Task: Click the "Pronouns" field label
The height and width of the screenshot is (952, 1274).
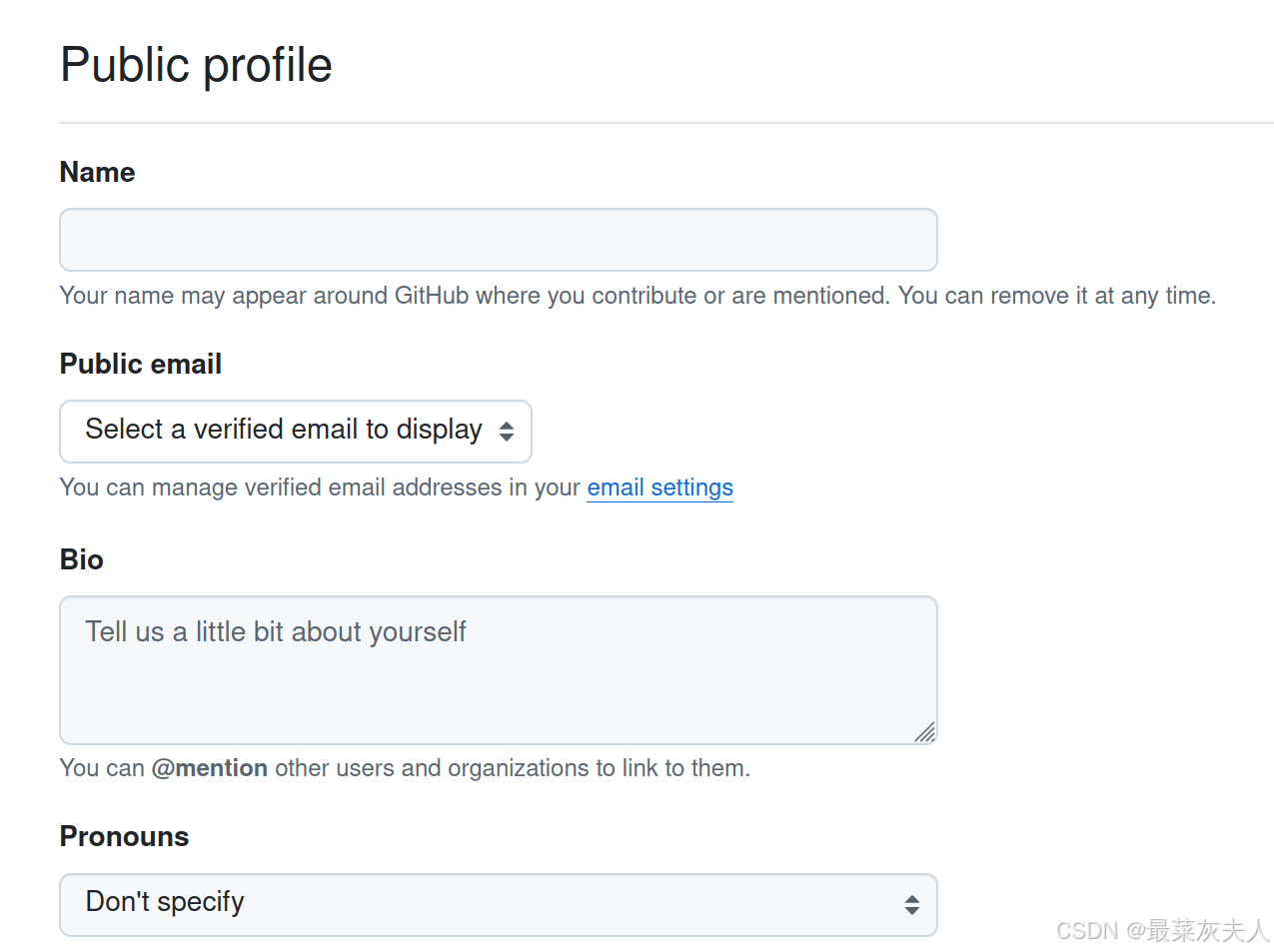Action: click(124, 836)
